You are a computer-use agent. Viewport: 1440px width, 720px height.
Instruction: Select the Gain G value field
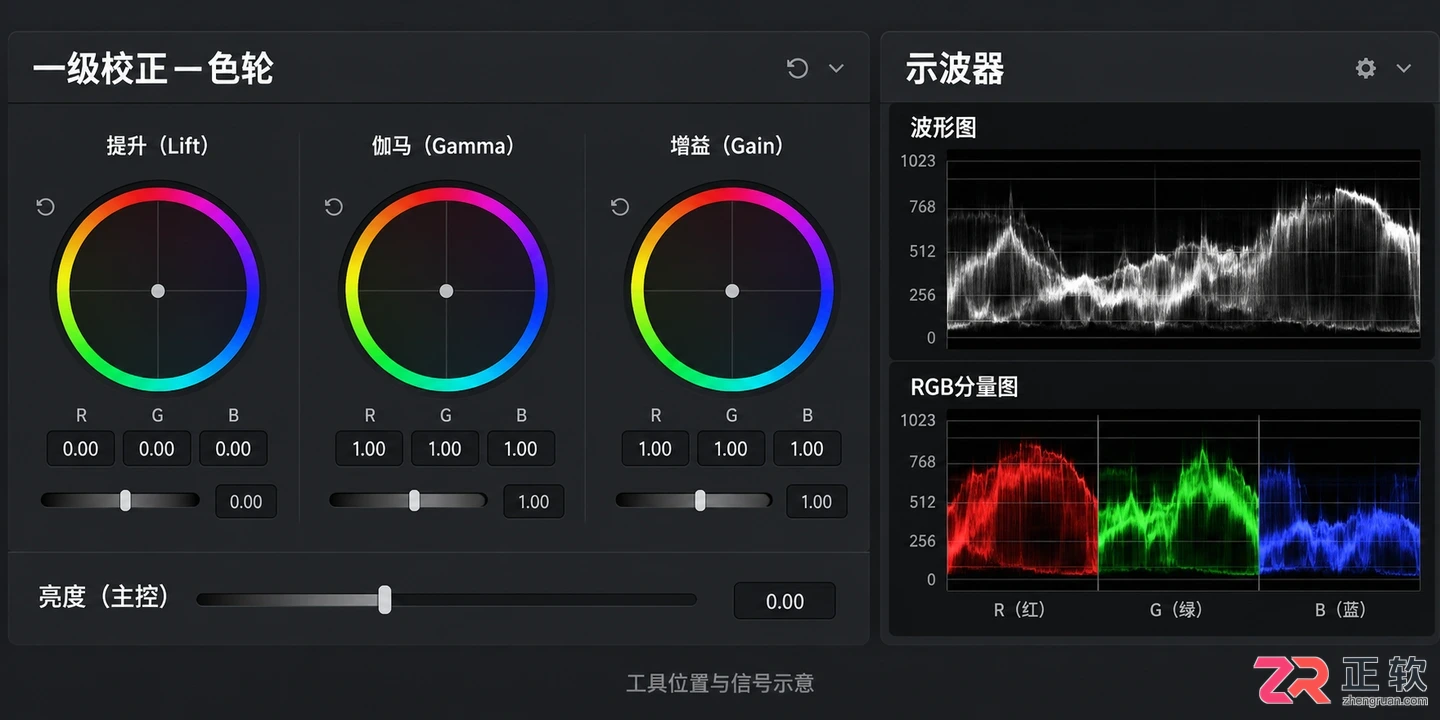click(731, 449)
